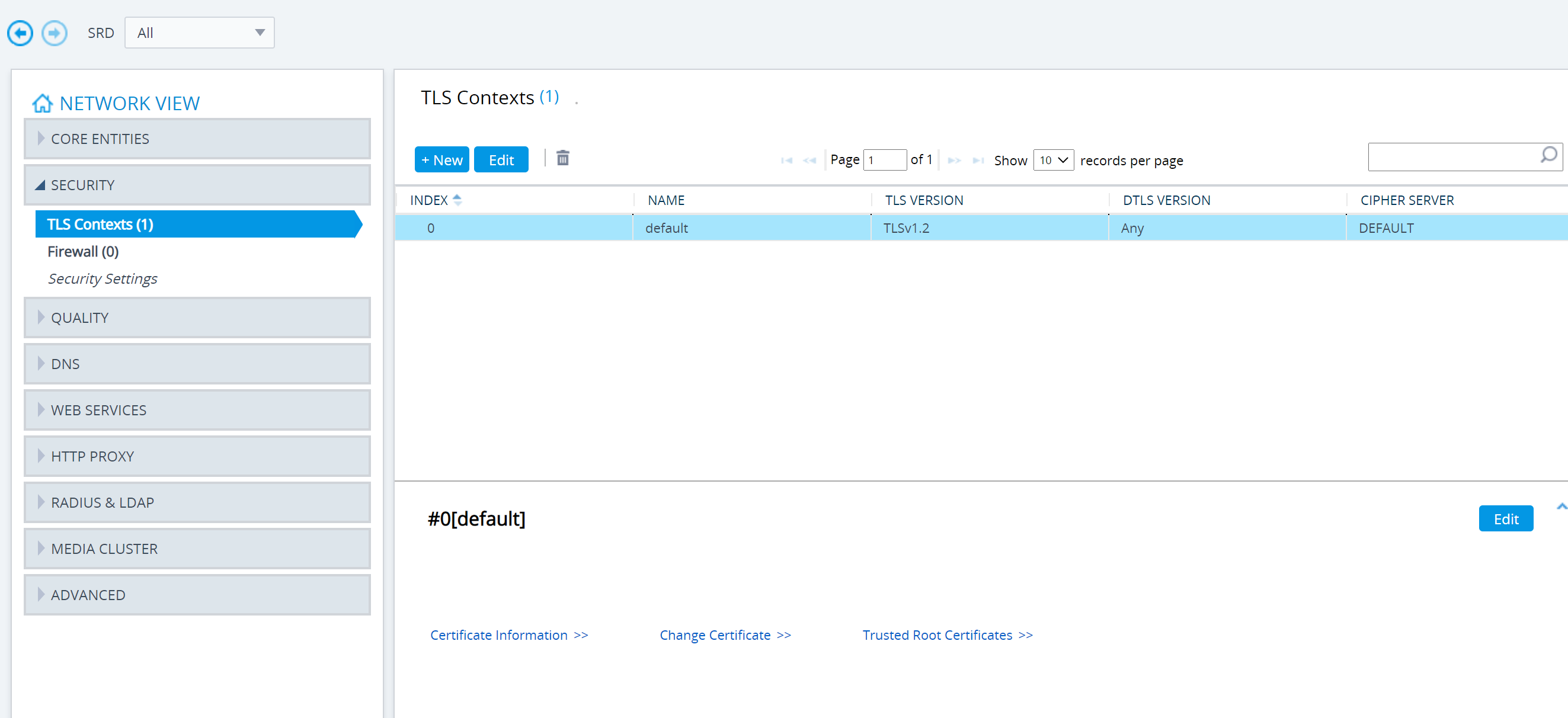This screenshot has width=1568, height=718.
Task: Click the page number input field
Action: 884,160
